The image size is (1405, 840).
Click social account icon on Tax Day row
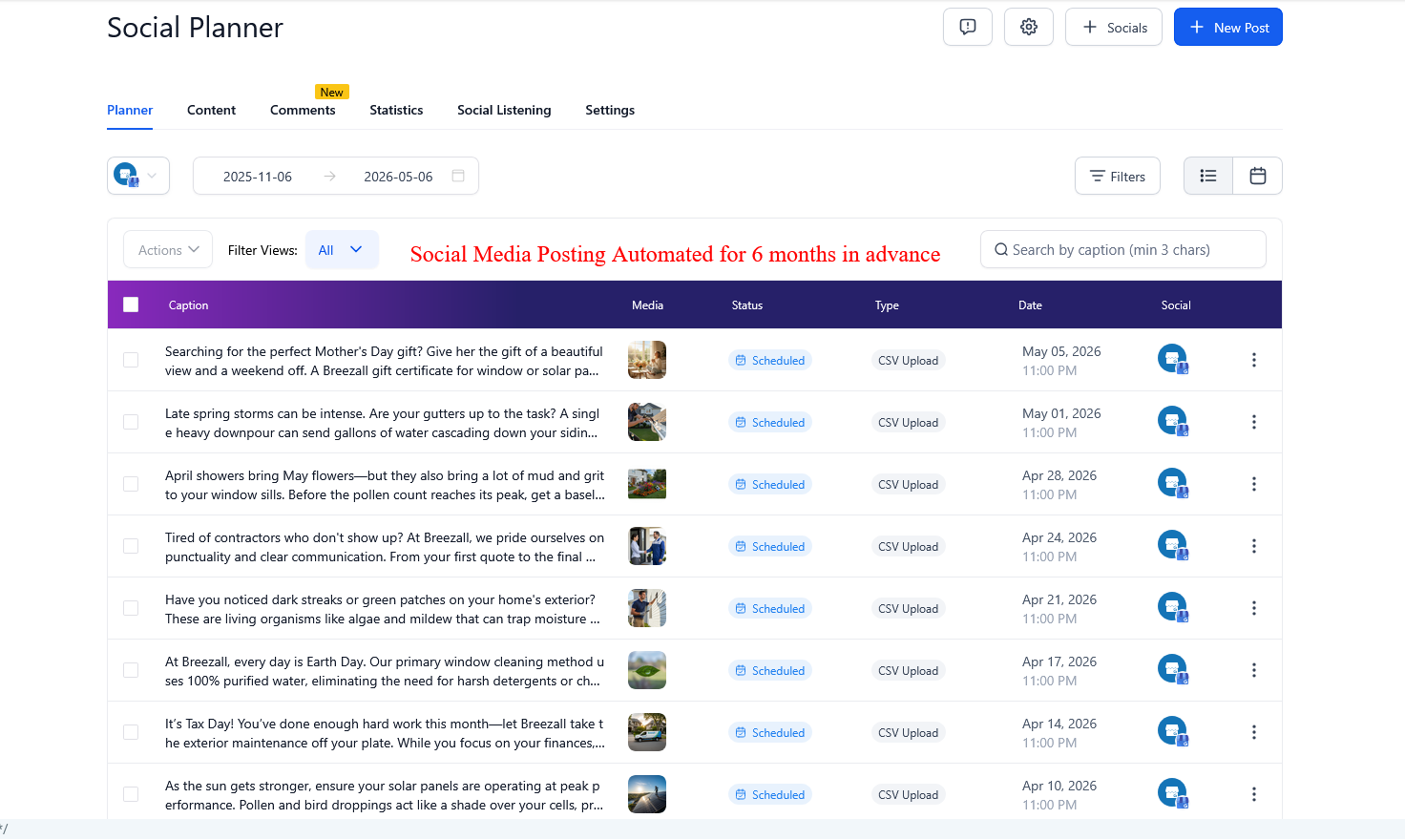(x=1173, y=731)
